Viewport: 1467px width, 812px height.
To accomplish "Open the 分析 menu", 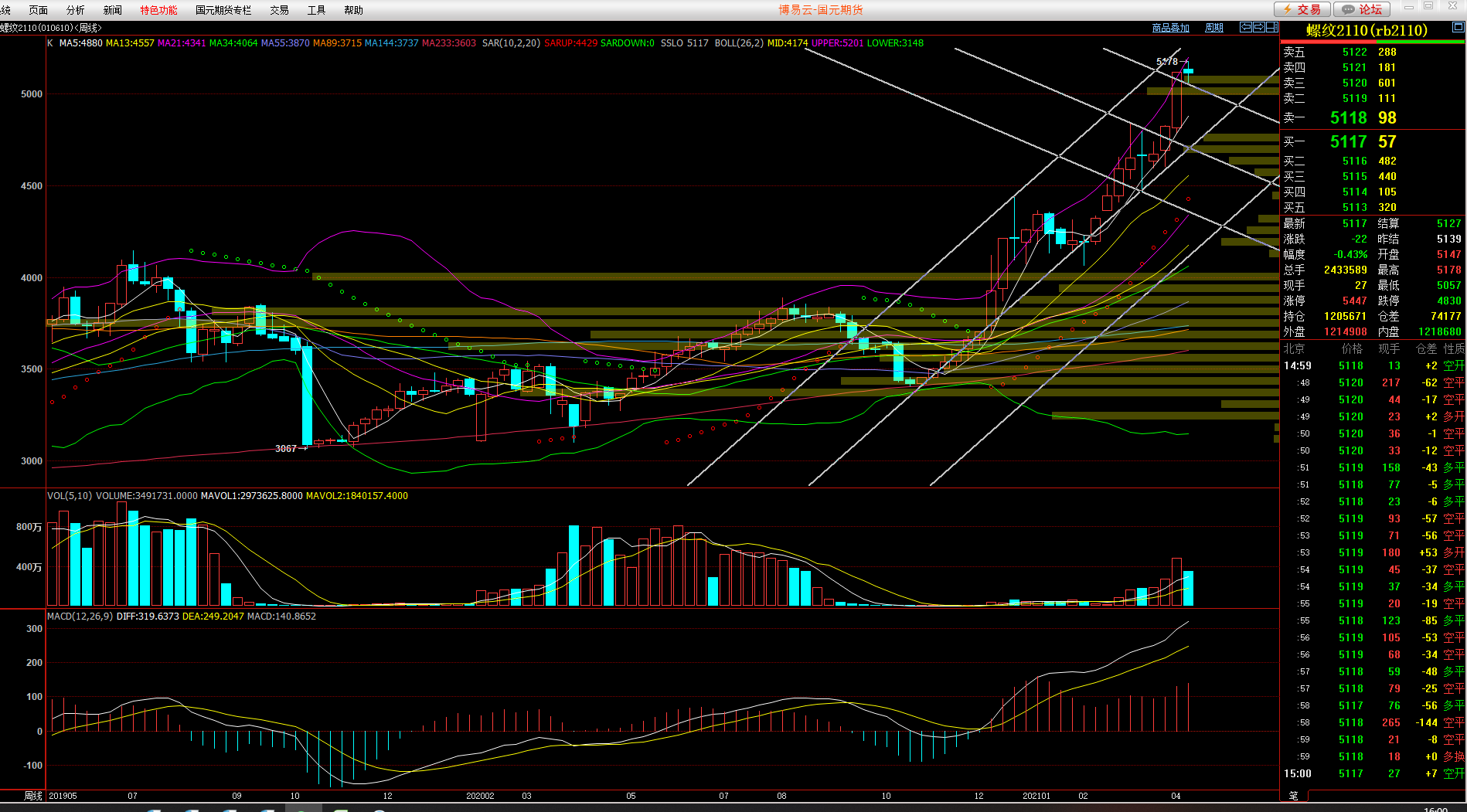I will [x=75, y=10].
